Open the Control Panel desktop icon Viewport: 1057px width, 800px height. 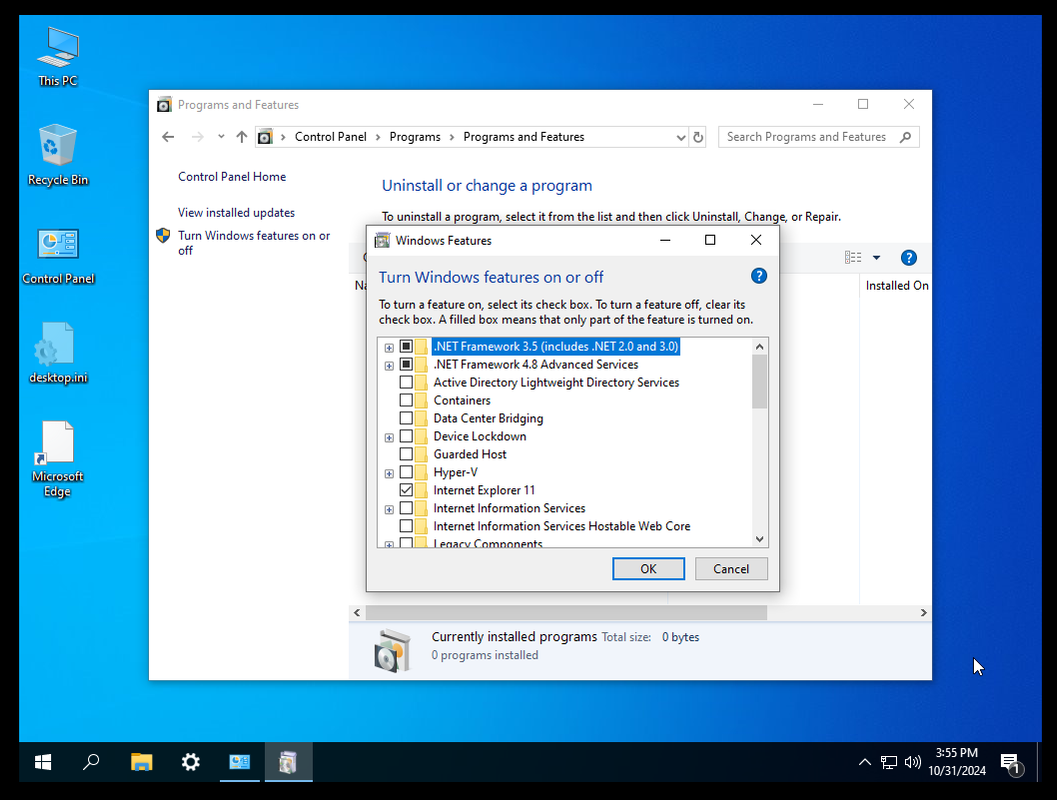(58, 256)
